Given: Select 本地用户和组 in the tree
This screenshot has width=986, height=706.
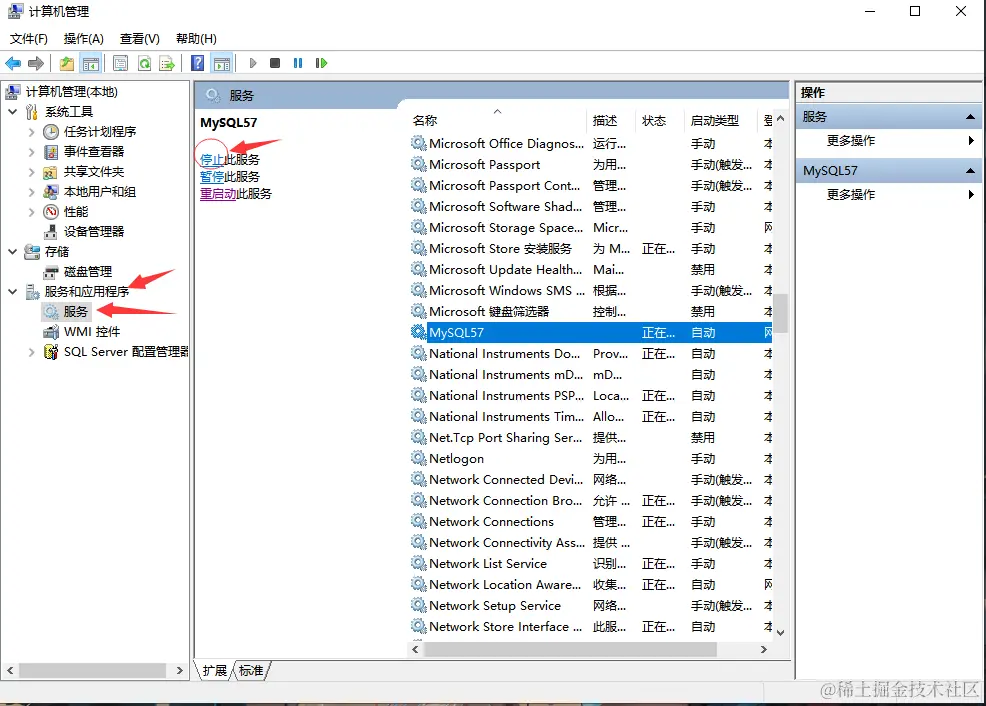Looking at the screenshot, I should point(99,192).
